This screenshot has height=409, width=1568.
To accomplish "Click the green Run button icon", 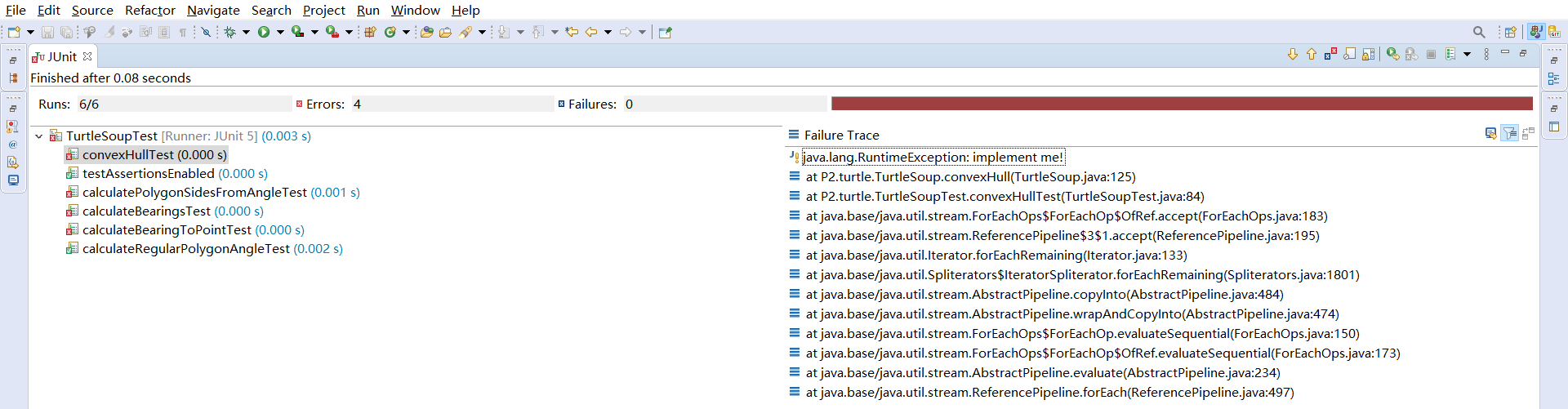I will click(264, 32).
